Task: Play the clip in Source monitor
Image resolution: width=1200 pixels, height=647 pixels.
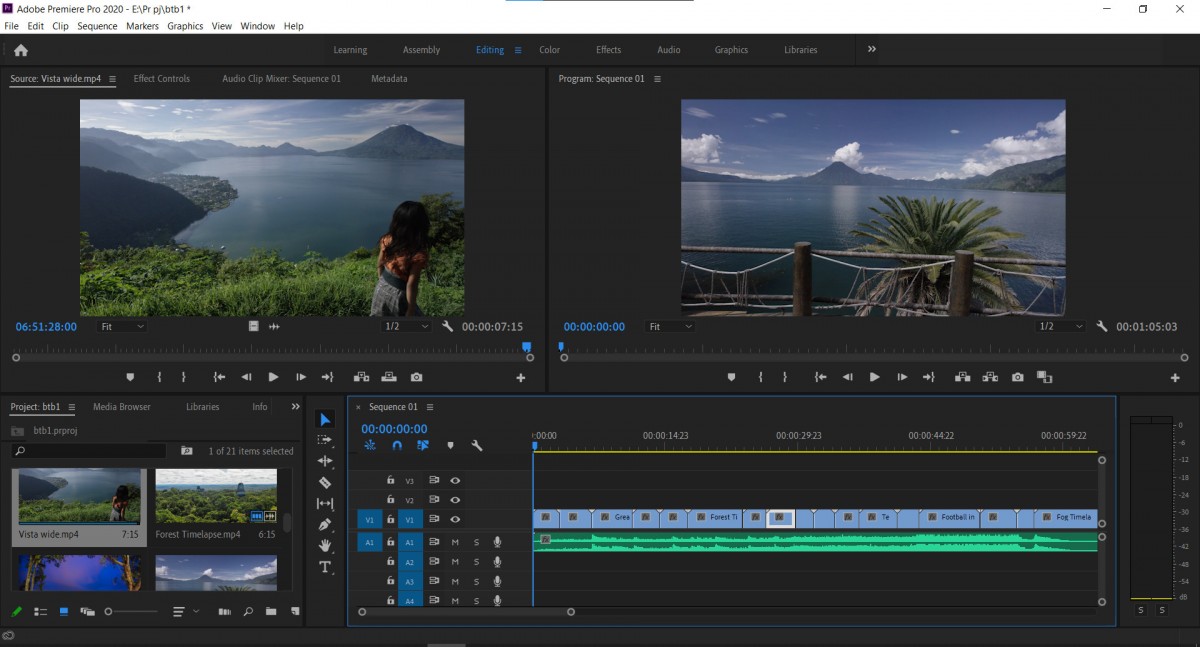Action: click(273, 377)
